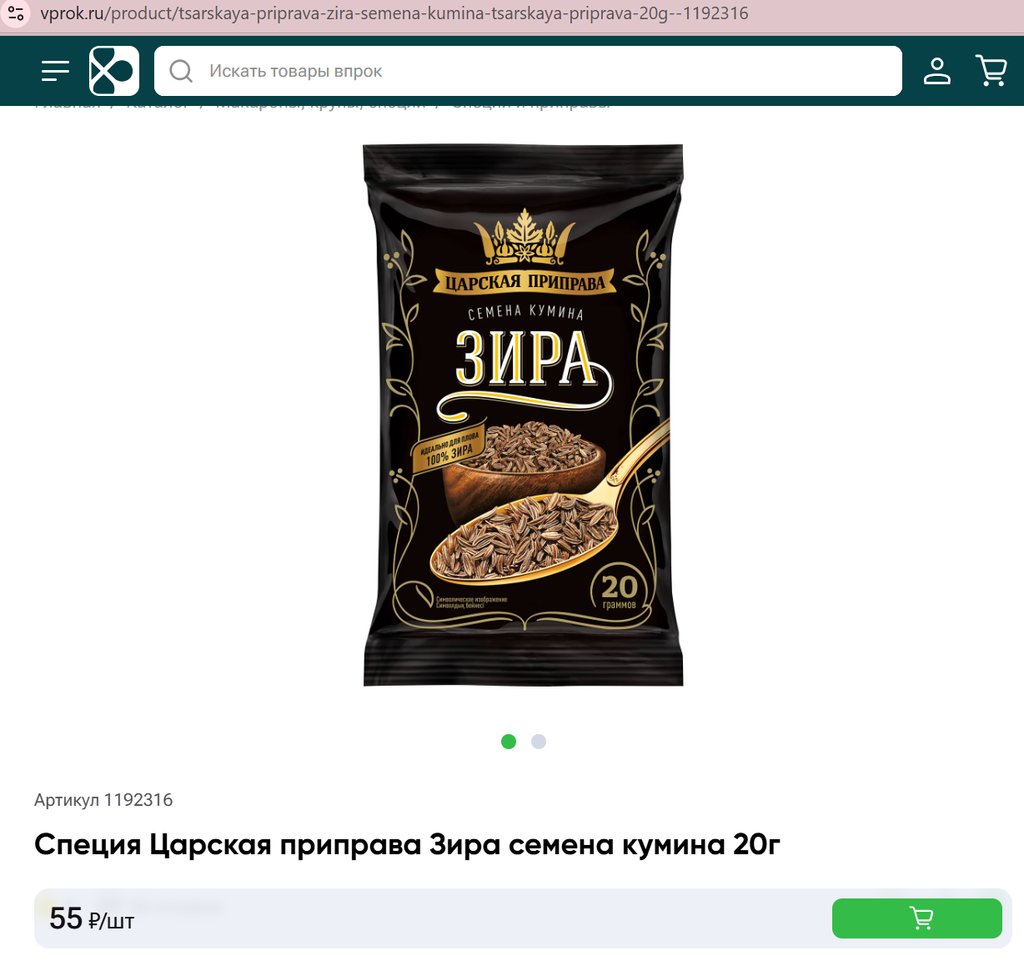
Task: Click the 55 ₽/шт price label
Action: coord(91,919)
